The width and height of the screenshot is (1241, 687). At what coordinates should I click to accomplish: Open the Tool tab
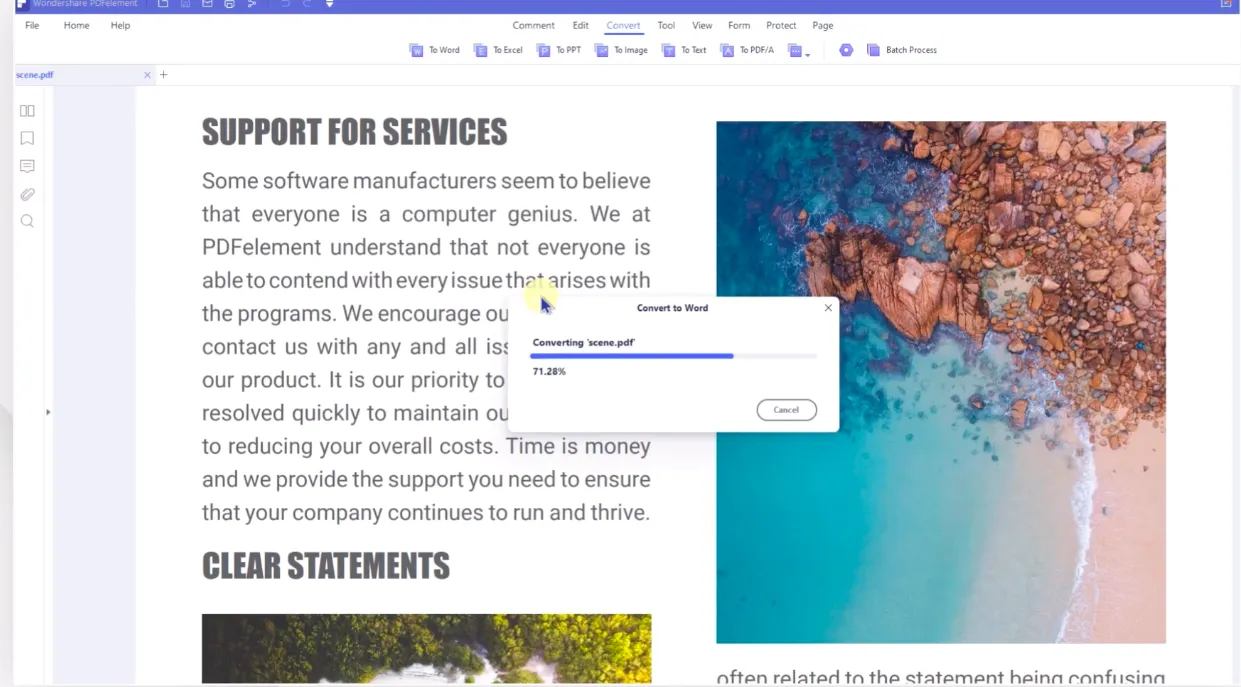pos(666,25)
